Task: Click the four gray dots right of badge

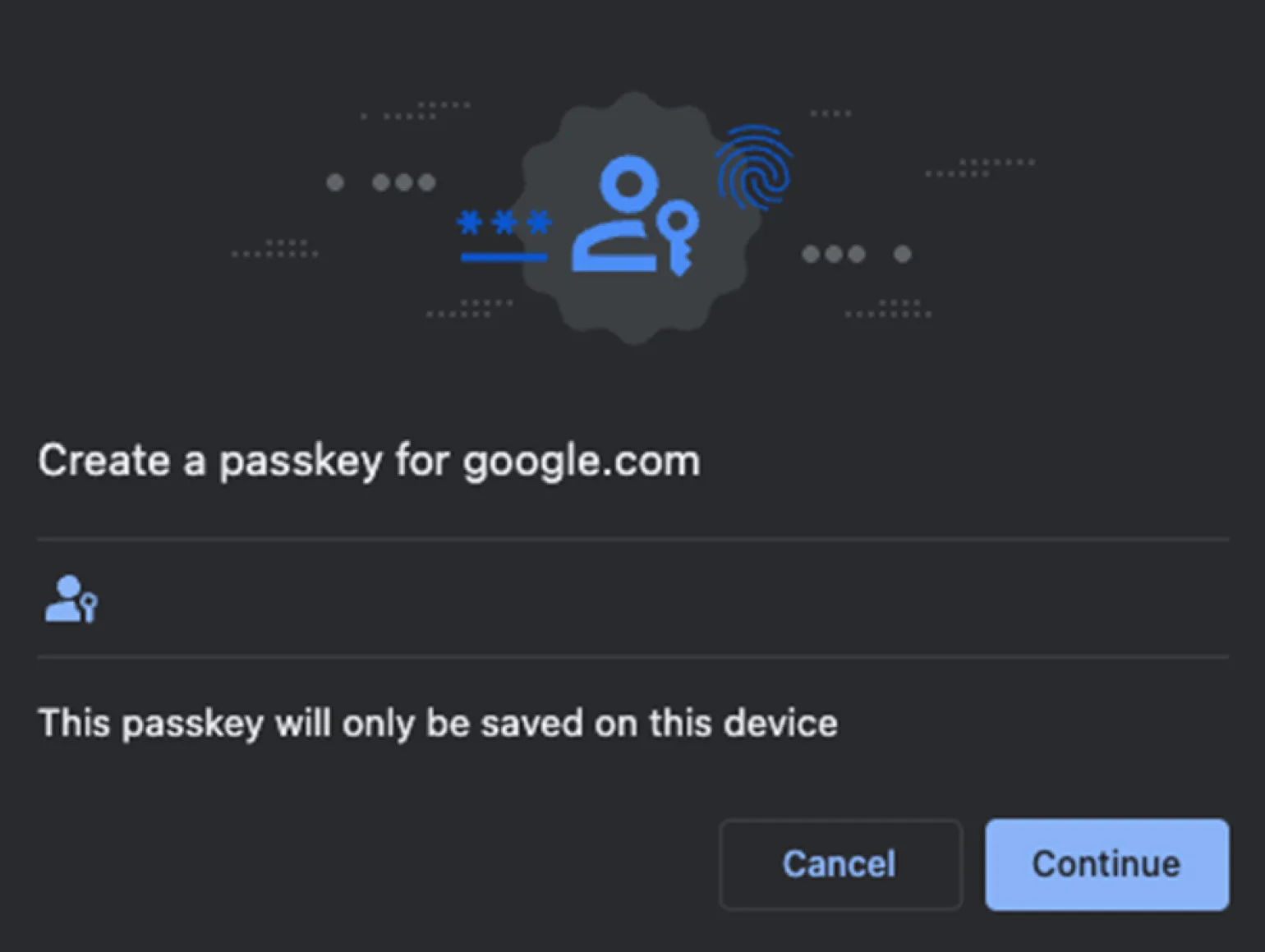Action: [x=855, y=254]
